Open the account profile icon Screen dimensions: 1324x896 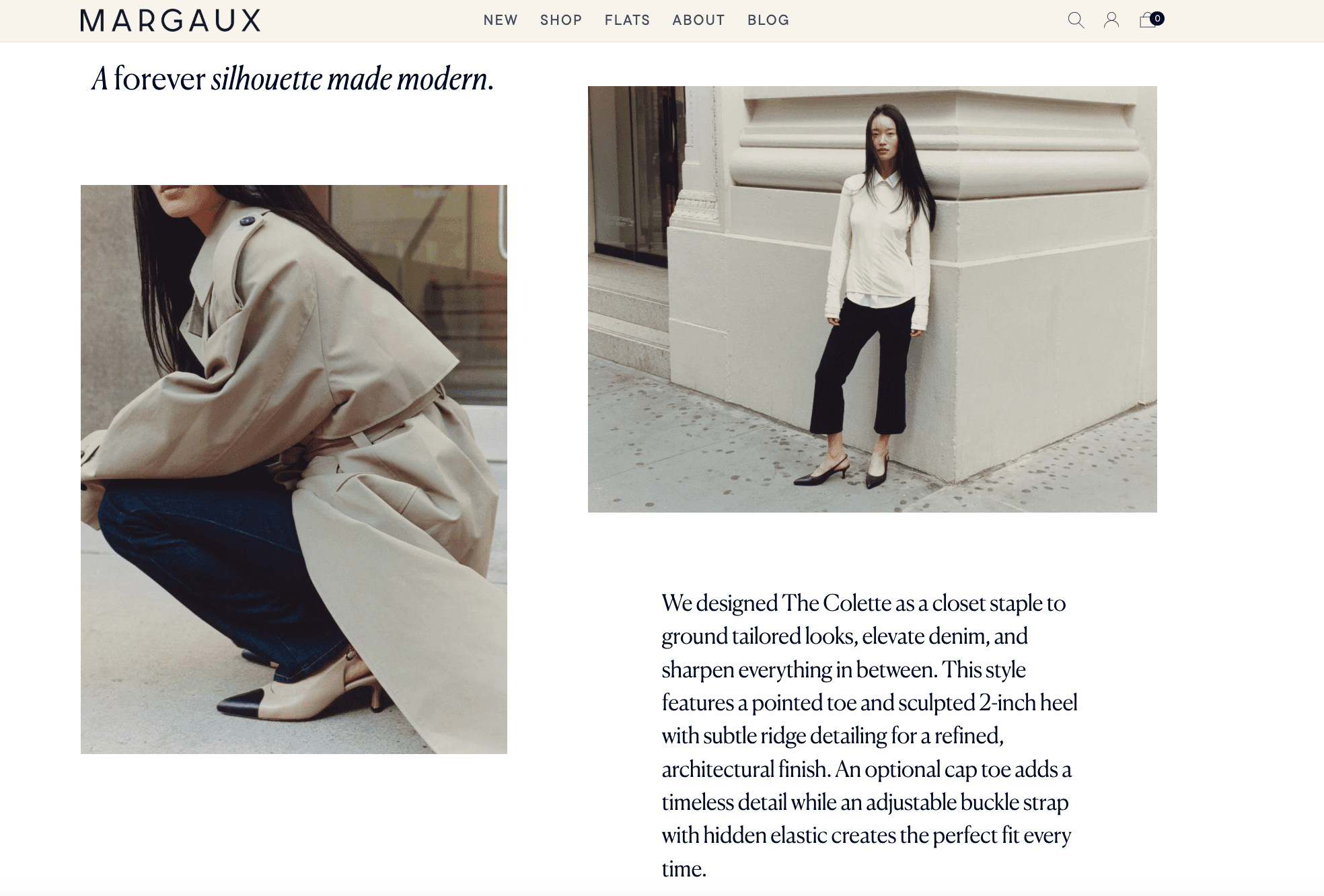[x=1111, y=20]
